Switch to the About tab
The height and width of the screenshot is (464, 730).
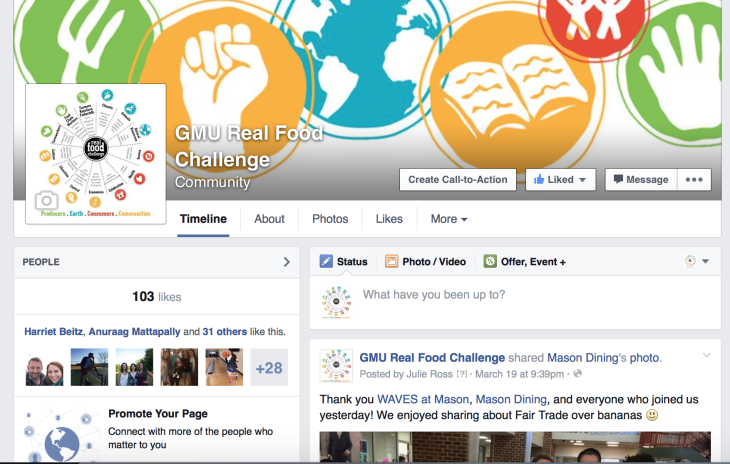coord(269,219)
